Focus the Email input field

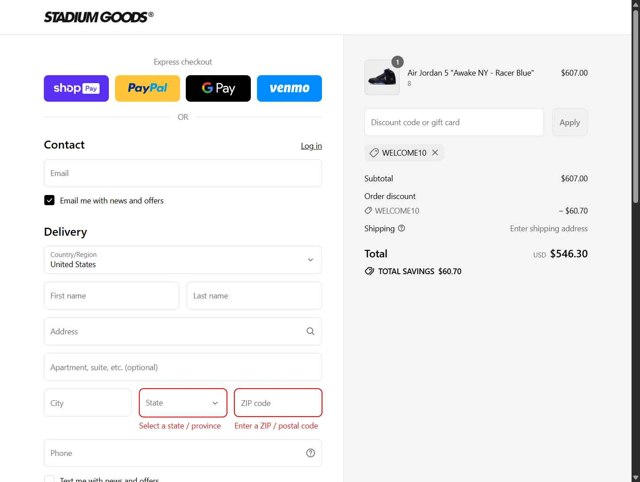[183, 173]
